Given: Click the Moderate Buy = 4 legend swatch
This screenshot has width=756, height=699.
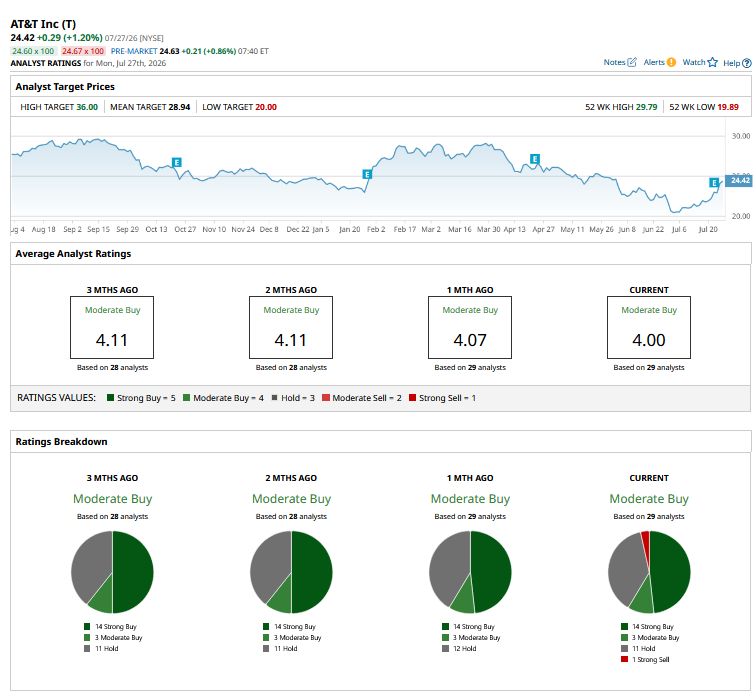Looking at the screenshot, I should pos(187,398).
